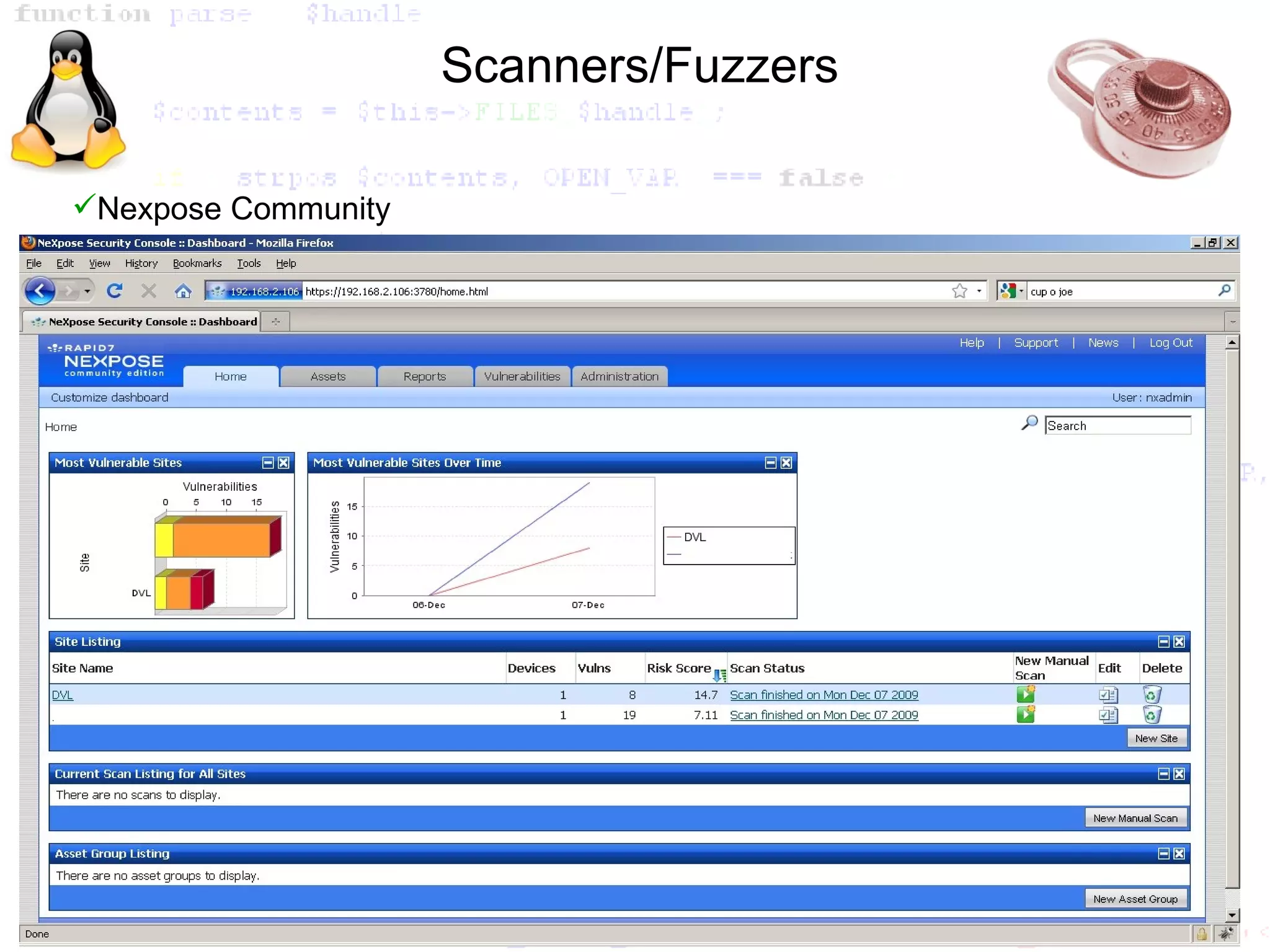The width and height of the screenshot is (1270, 952).
Task: Click the page scrollbar up arrow
Action: click(x=1232, y=342)
